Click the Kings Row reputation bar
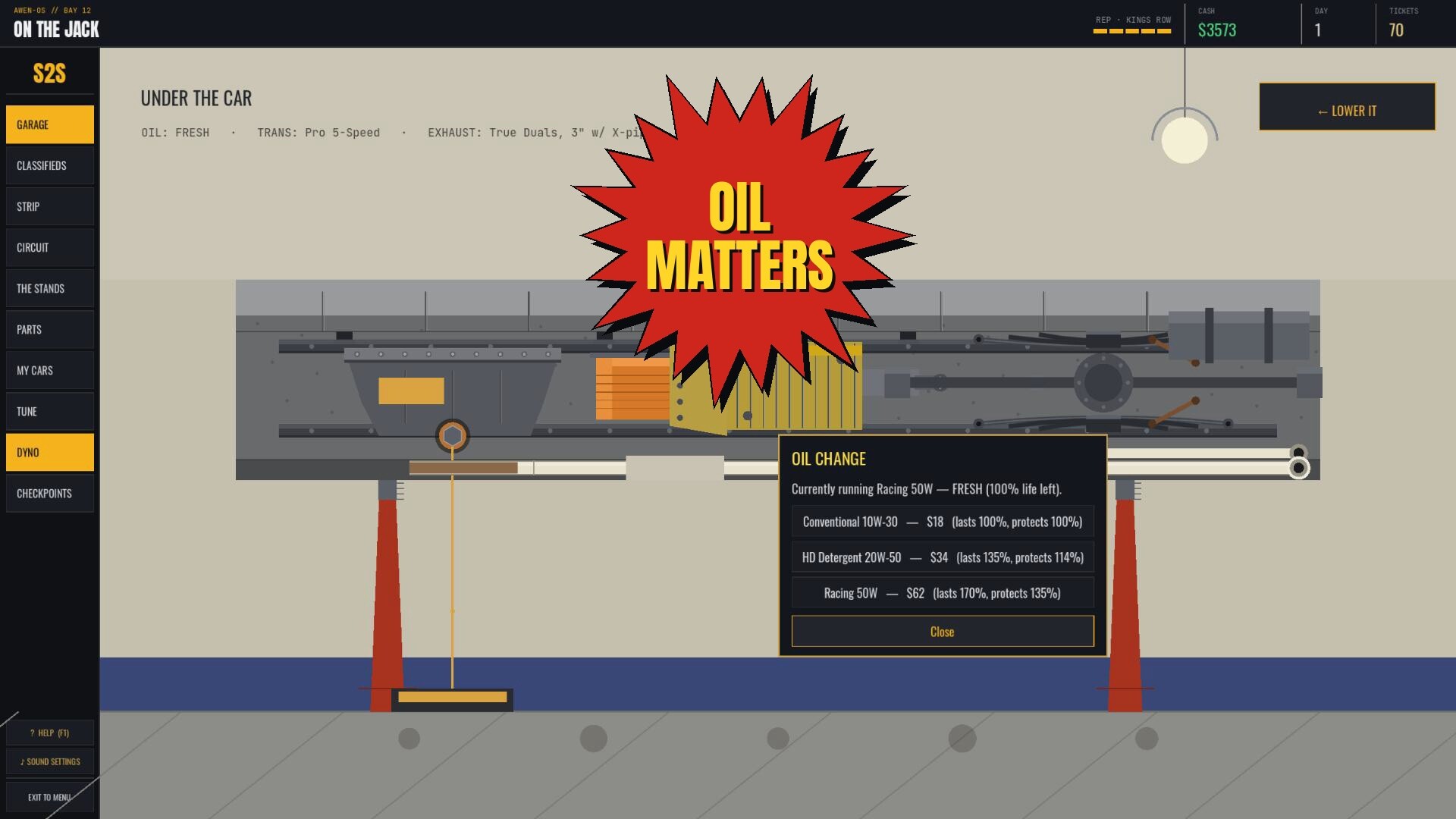 pyautogui.click(x=1132, y=31)
